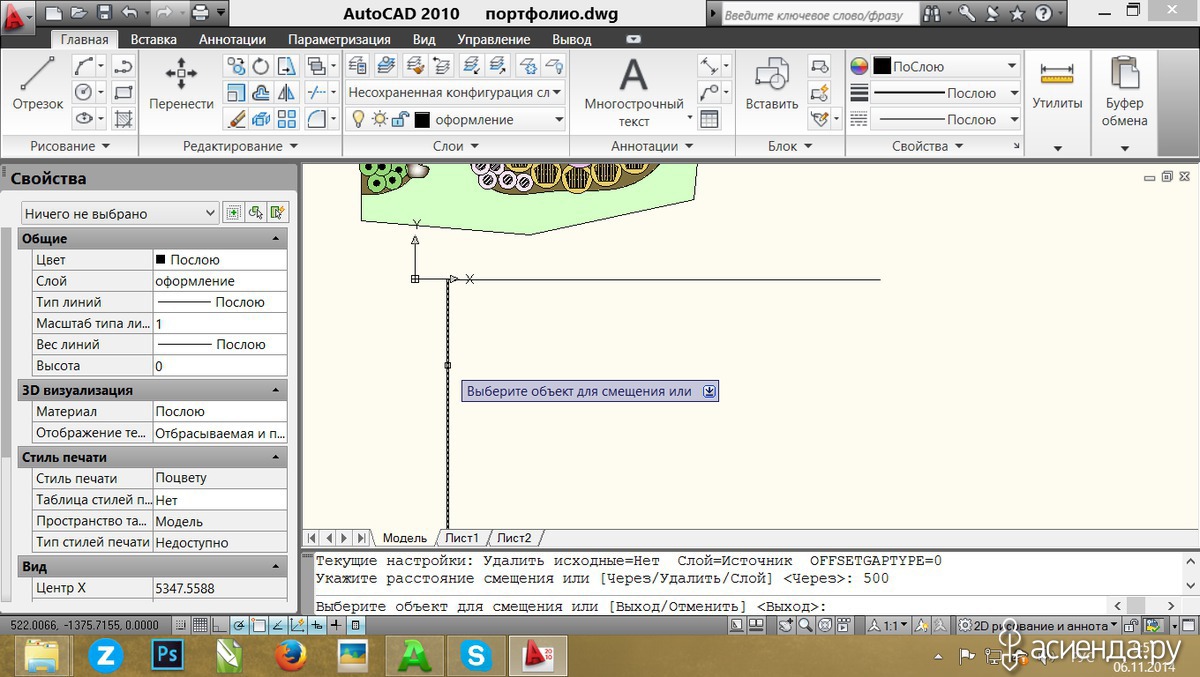Toggle the layer on/off lightbulb
Screen dimensions: 1200x677
[x=358, y=119]
